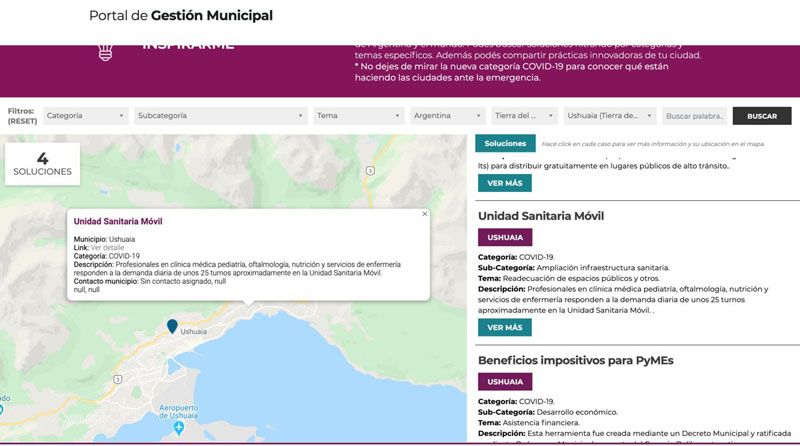Open the Categoría filter dropdown
Image resolution: width=800 pixels, height=446 pixels.
click(x=86, y=116)
